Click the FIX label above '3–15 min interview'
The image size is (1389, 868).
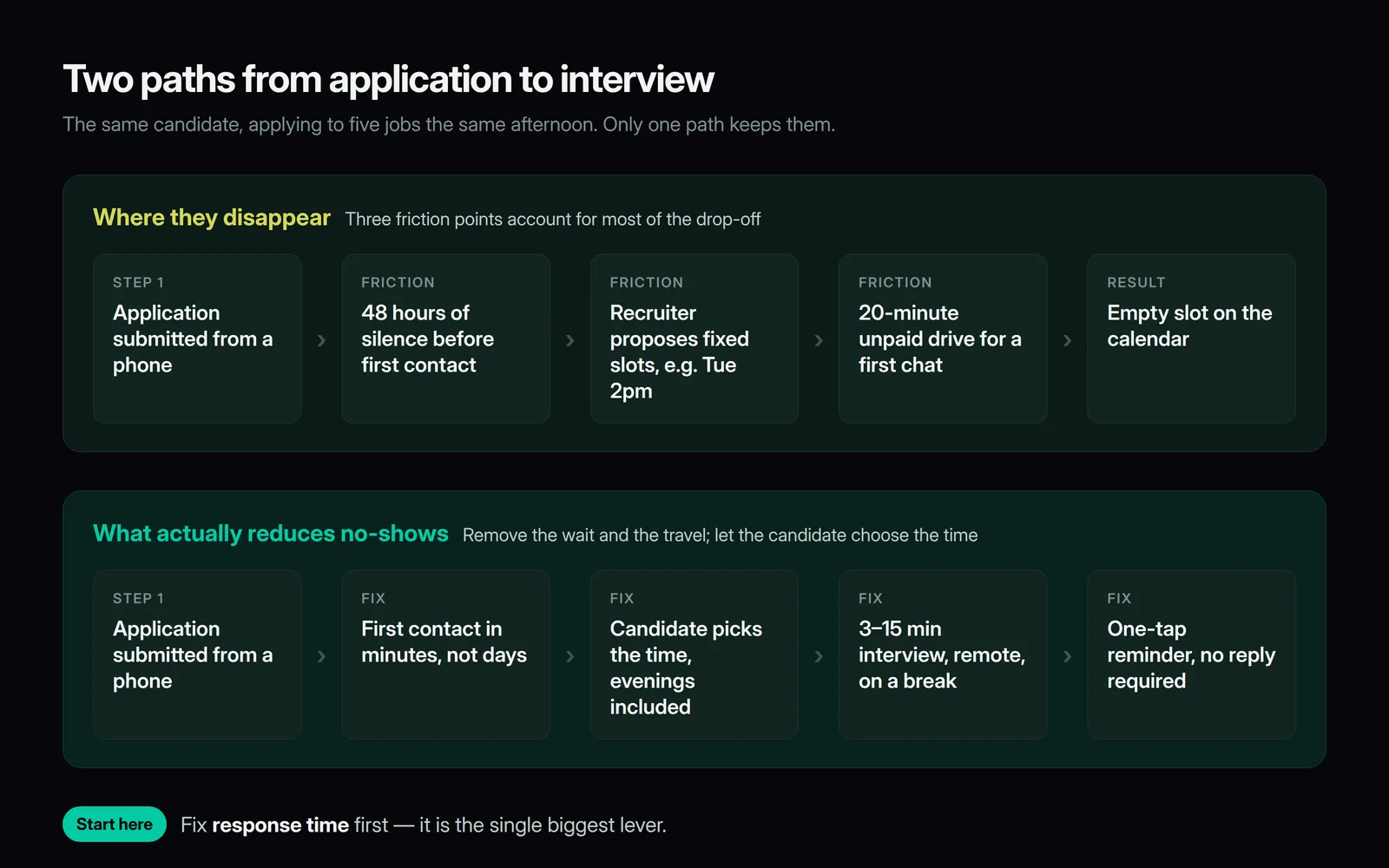coord(871,598)
